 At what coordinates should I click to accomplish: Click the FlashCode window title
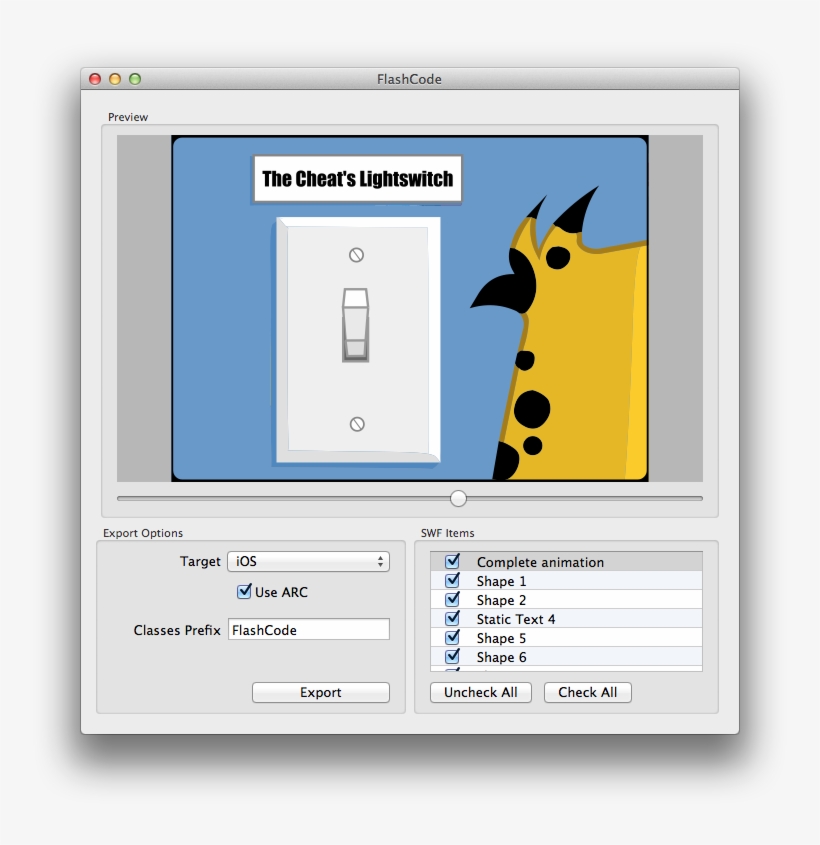(x=409, y=79)
